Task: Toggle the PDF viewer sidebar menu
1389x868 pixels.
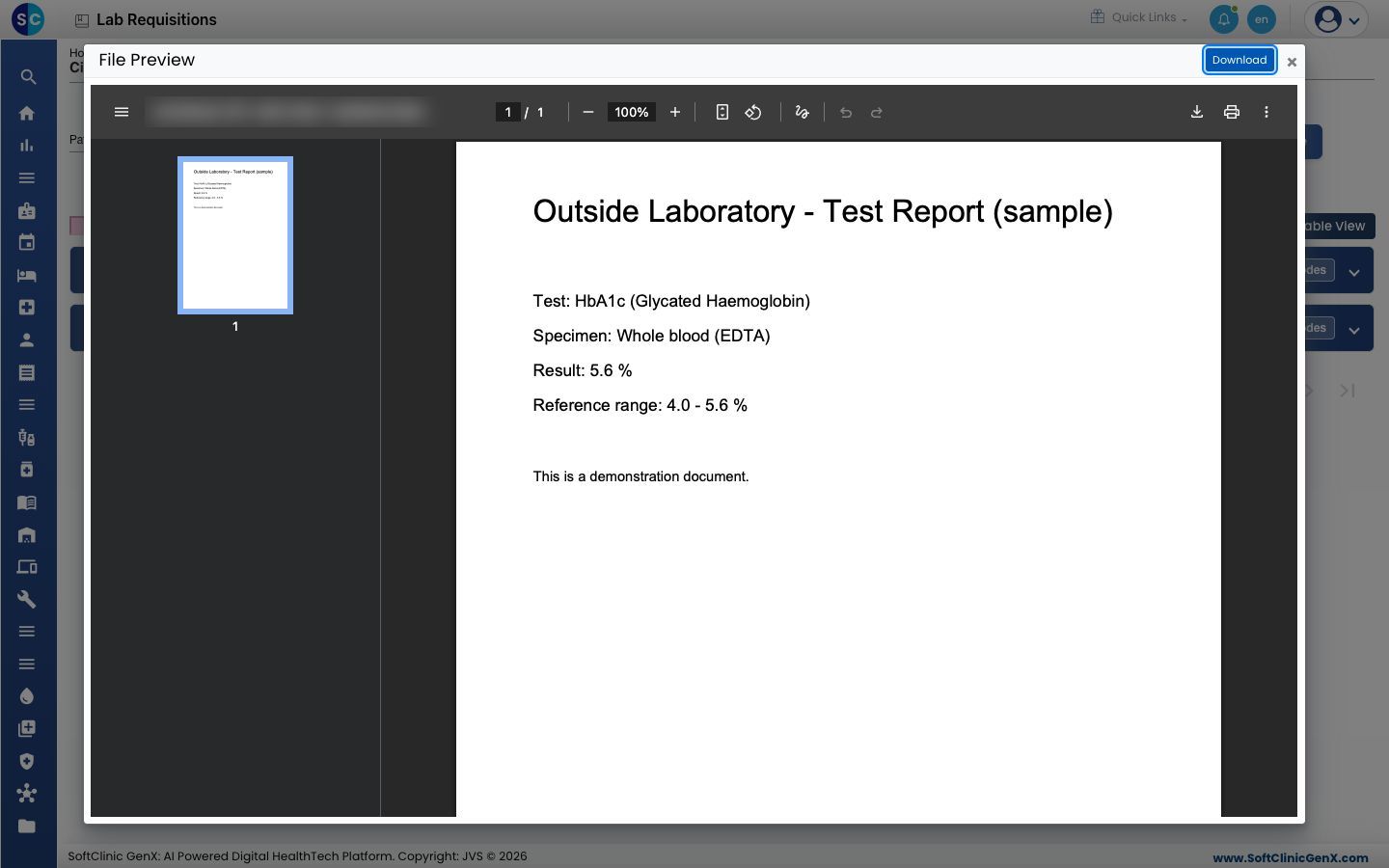Action: (x=122, y=112)
